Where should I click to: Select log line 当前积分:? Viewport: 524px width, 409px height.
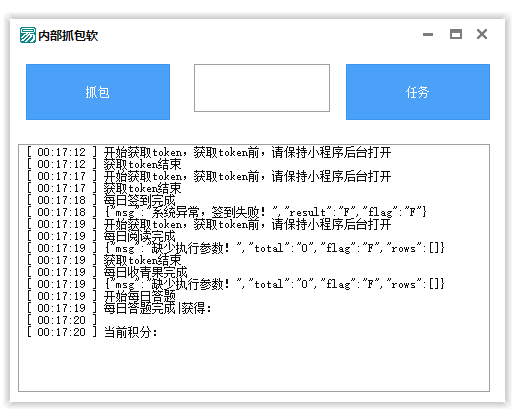92,332
